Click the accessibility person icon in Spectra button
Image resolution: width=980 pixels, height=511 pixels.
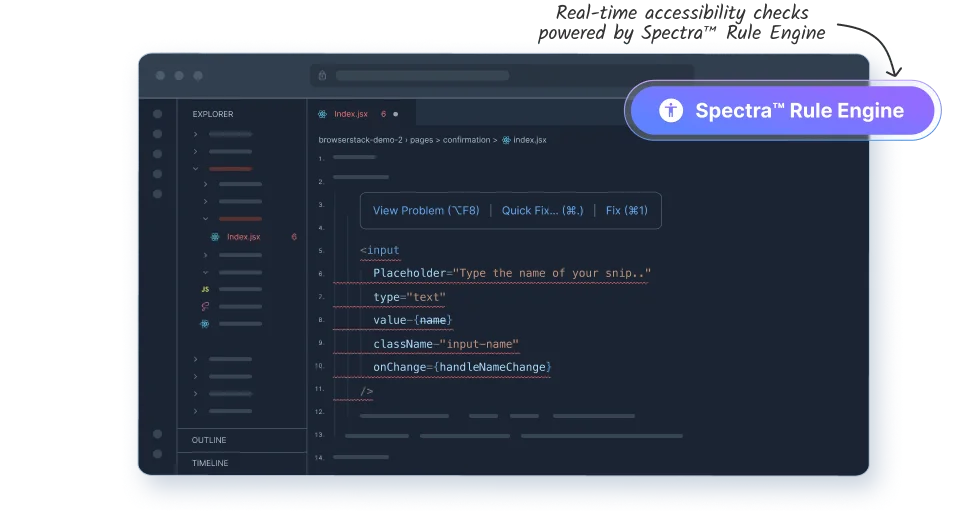click(671, 111)
